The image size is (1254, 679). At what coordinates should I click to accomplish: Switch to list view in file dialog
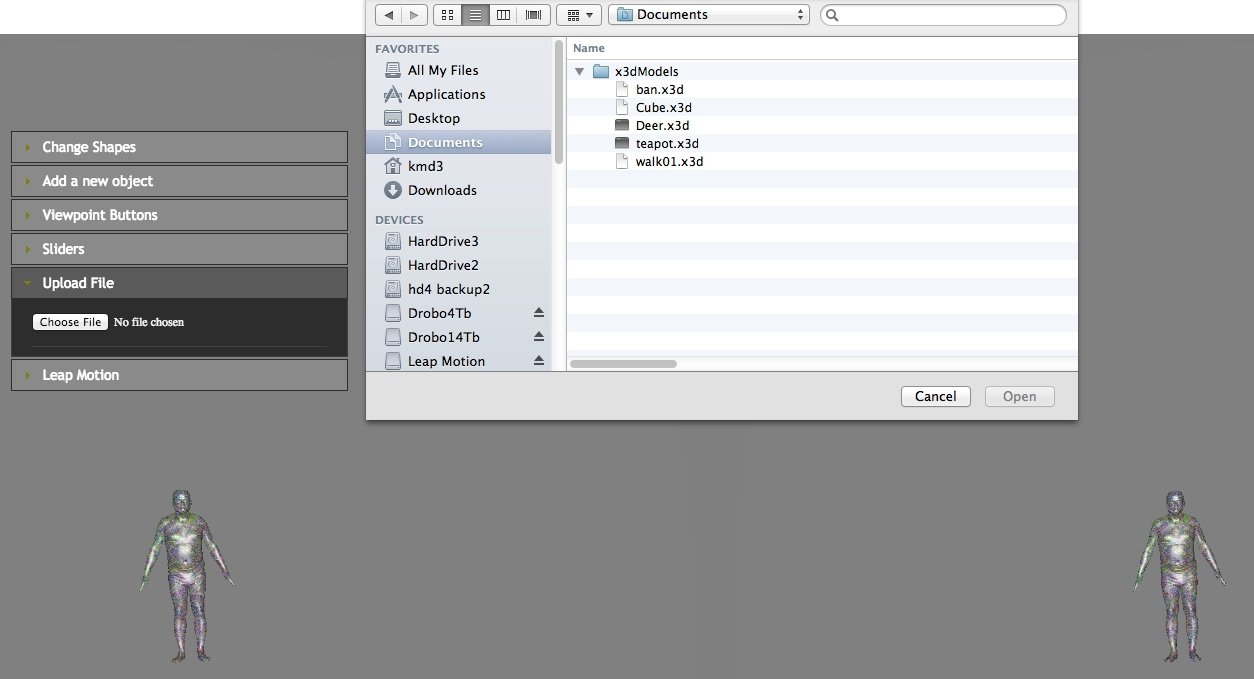tap(475, 15)
